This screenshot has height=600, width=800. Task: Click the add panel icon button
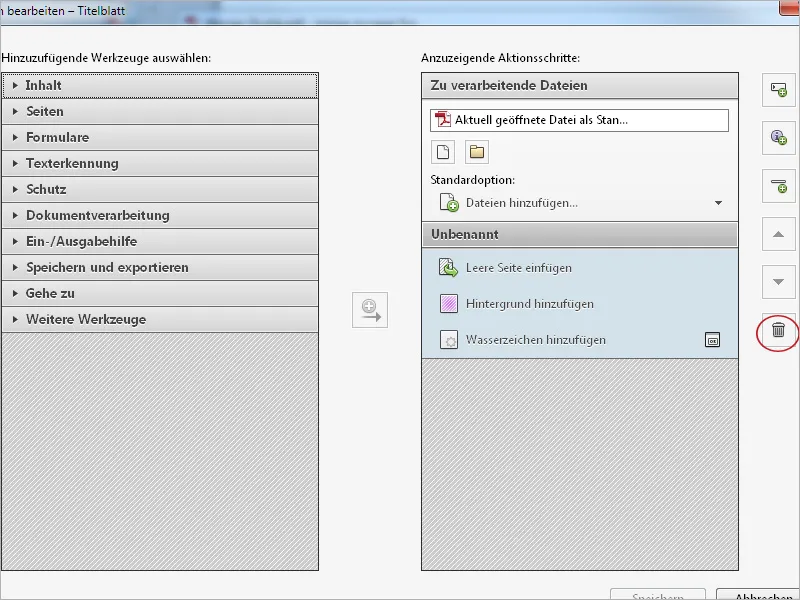click(x=779, y=90)
